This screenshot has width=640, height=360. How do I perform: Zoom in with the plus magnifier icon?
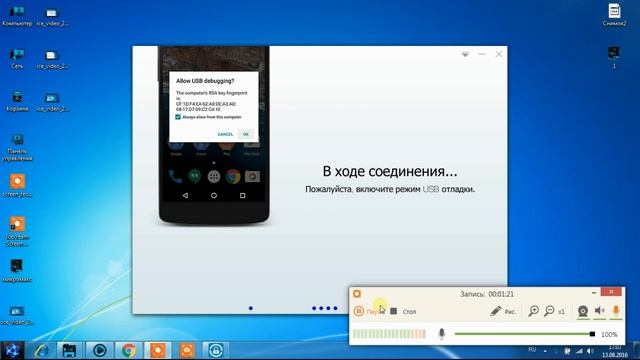(533, 311)
